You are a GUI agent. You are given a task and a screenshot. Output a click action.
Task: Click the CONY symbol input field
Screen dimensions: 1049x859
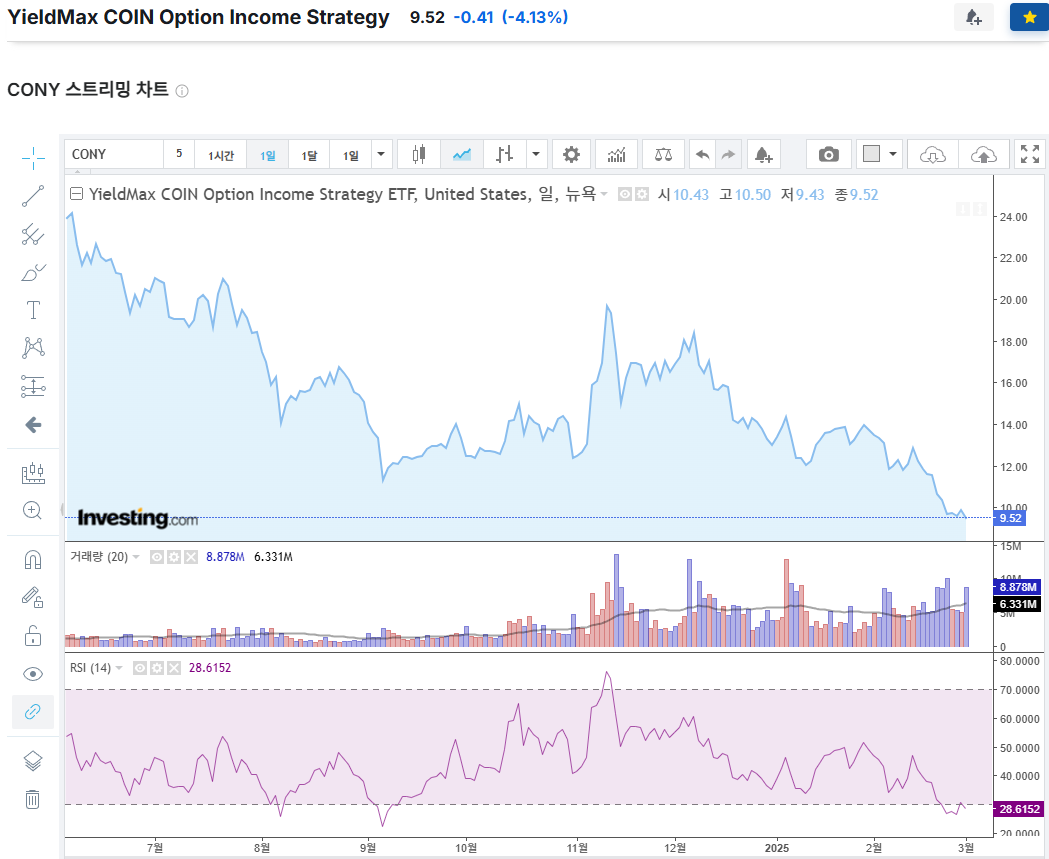point(114,155)
